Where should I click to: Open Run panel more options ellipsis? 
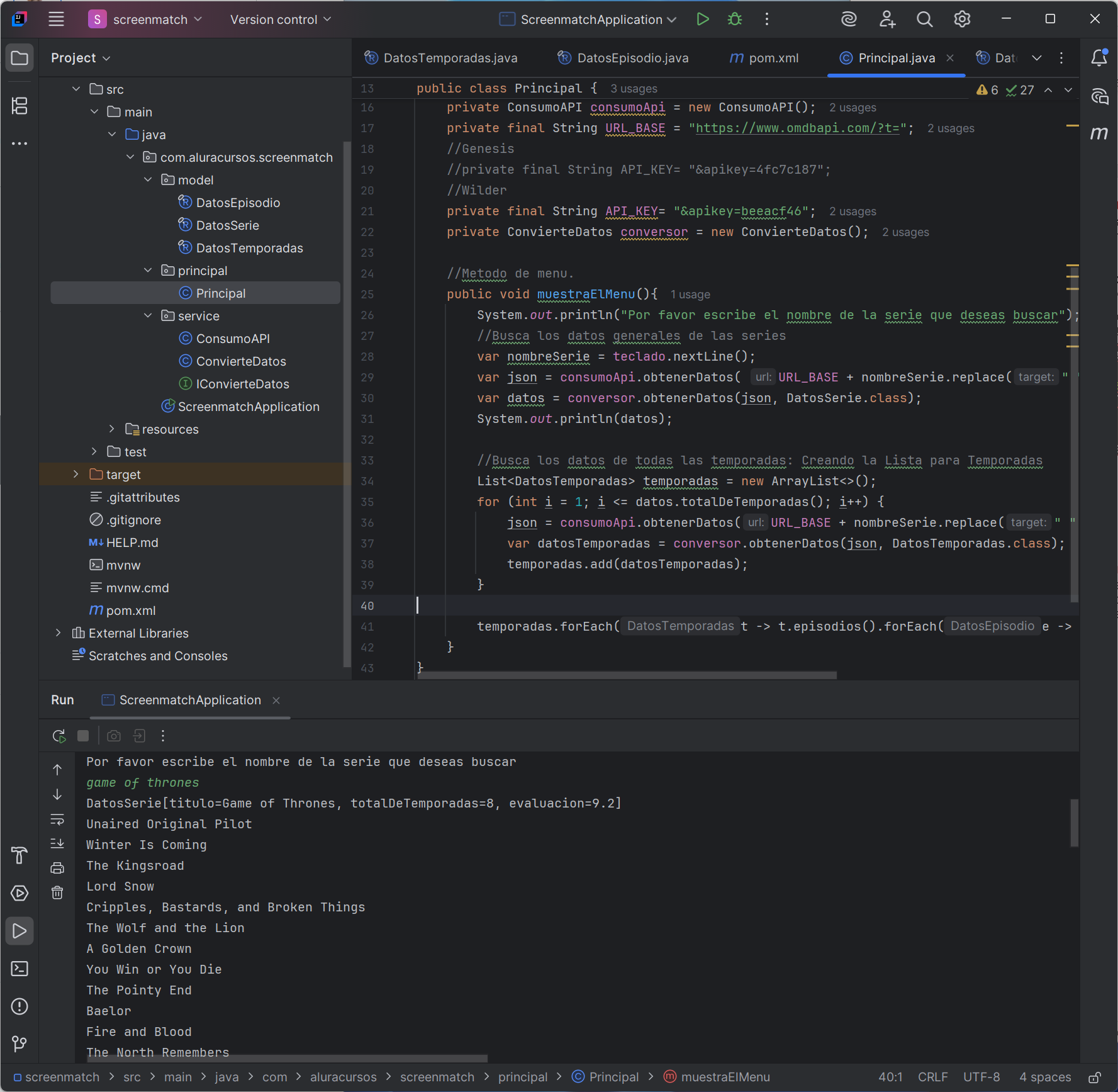click(x=163, y=736)
